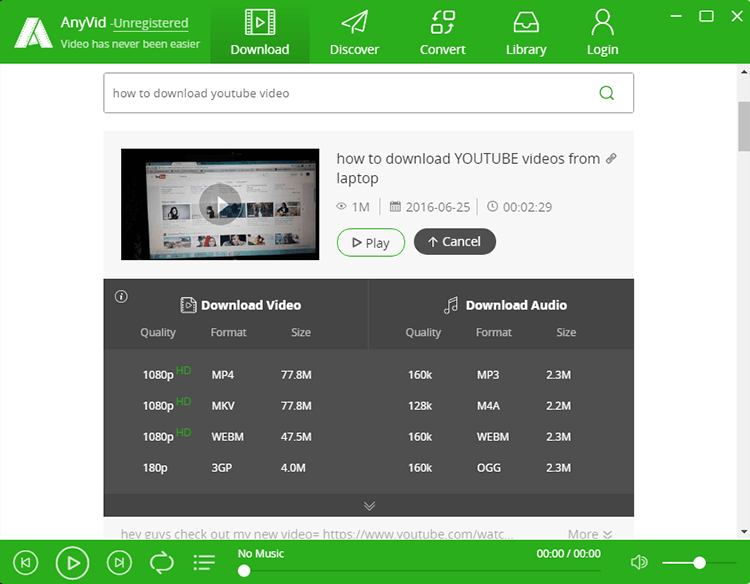Mute the volume speaker icon
The width and height of the screenshot is (750, 584).
click(x=639, y=562)
